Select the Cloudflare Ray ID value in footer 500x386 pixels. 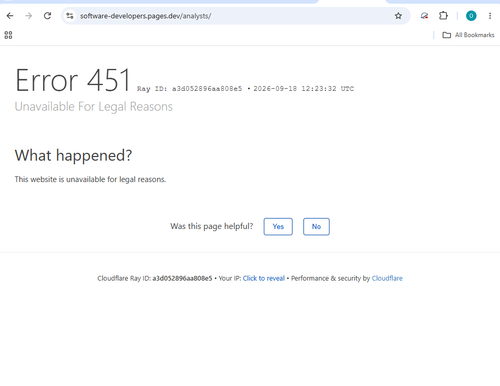click(x=182, y=278)
